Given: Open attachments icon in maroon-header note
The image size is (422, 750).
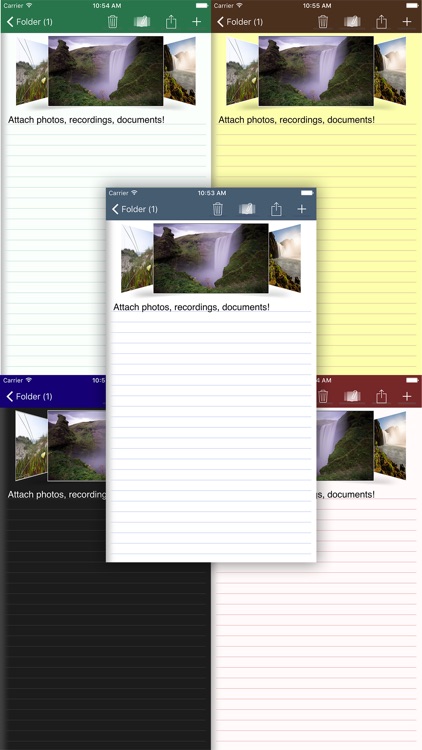Looking at the screenshot, I should pos(352,397).
